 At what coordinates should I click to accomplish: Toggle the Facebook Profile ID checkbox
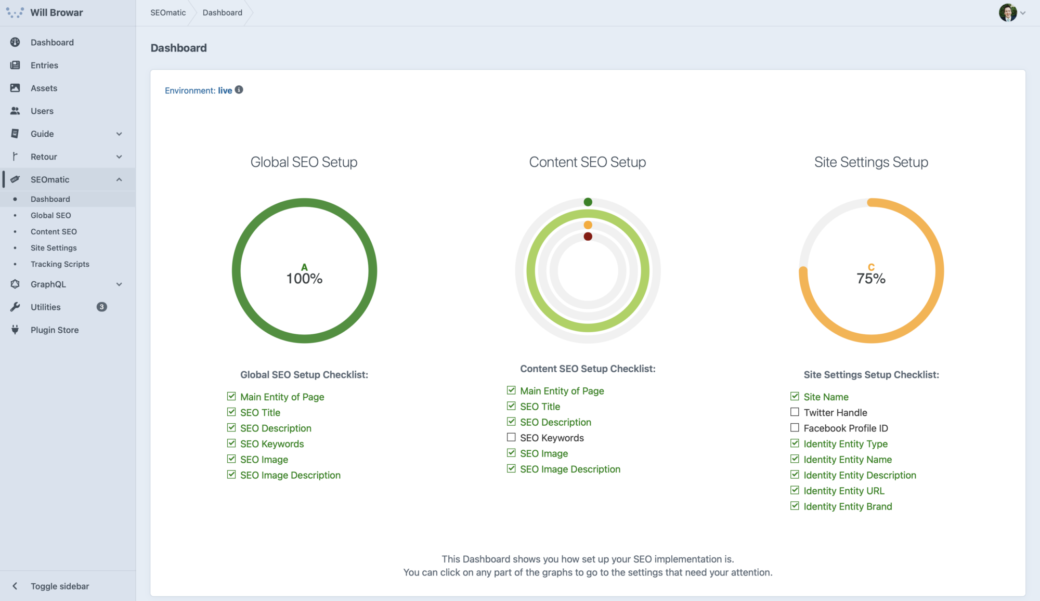point(795,428)
